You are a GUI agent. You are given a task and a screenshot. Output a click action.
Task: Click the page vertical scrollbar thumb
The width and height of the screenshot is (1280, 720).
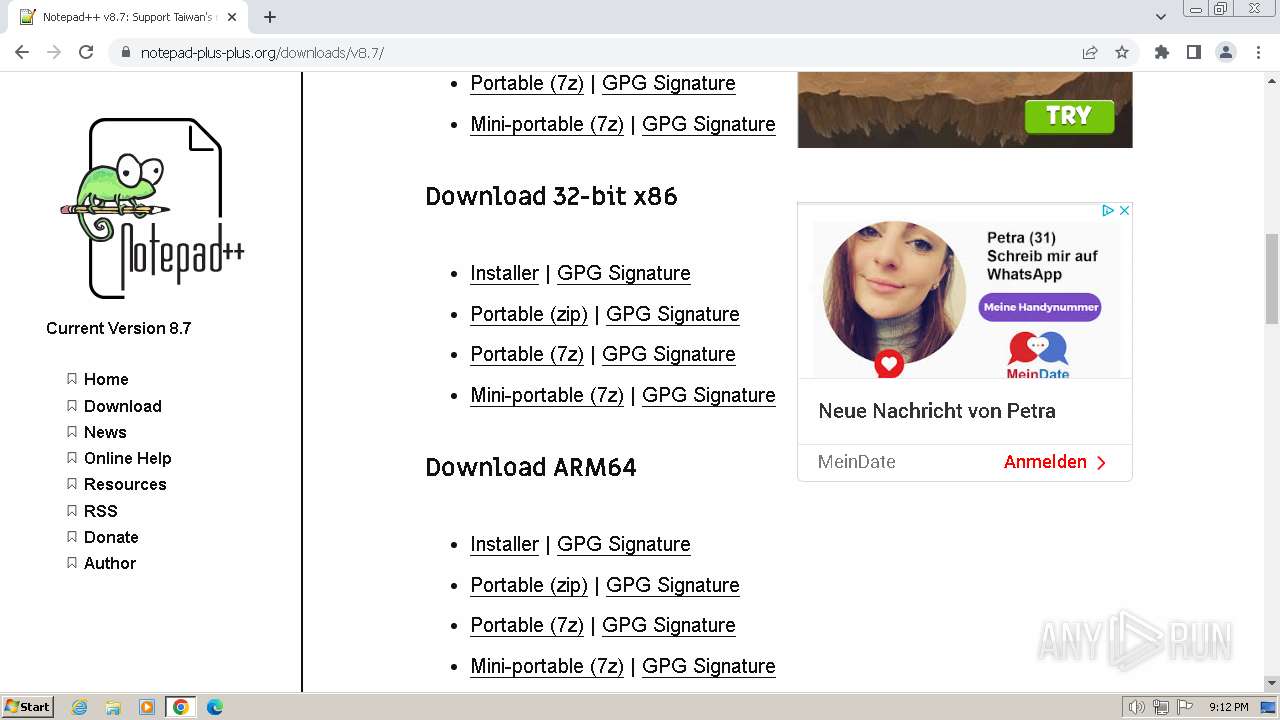1272,278
